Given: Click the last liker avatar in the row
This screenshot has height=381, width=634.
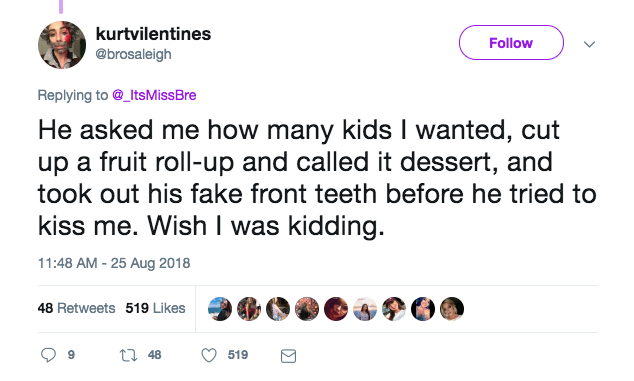Looking at the screenshot, I should [x=452, y=309].
